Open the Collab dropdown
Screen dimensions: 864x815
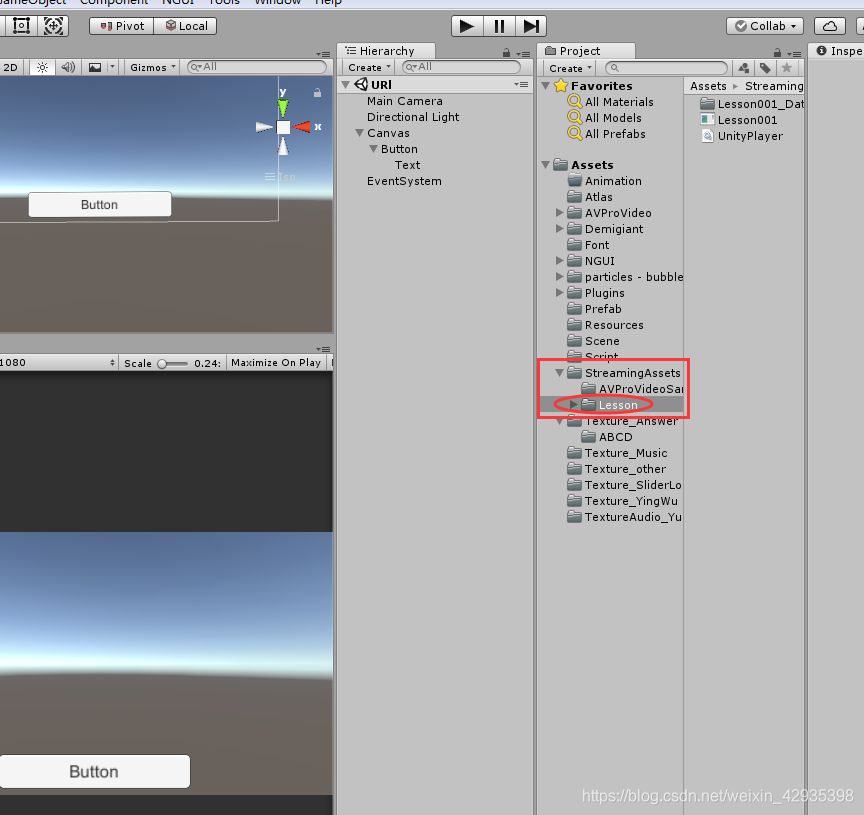(765, 26)
